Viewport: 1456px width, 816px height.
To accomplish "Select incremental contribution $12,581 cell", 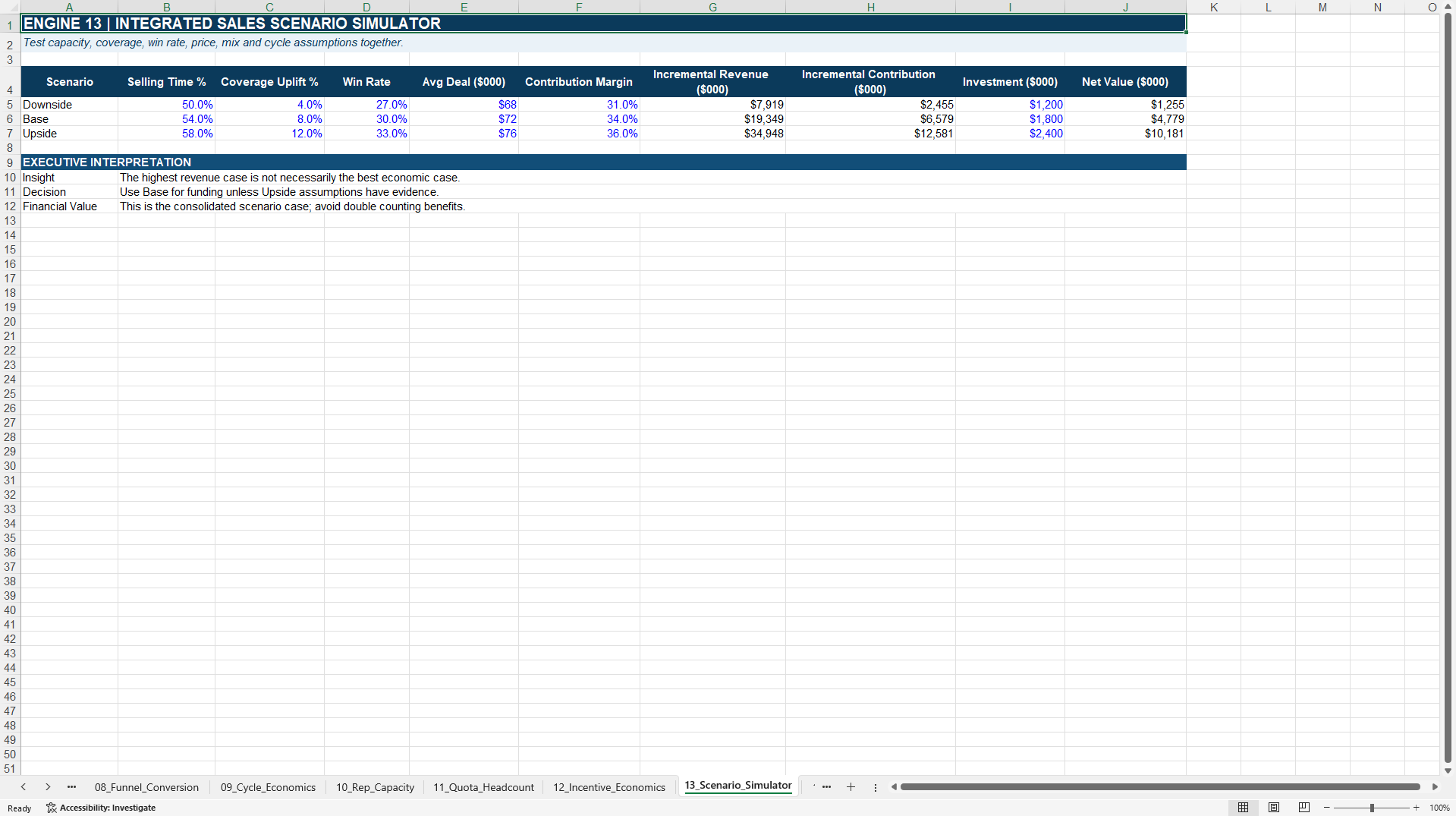I will pos(870,134).
